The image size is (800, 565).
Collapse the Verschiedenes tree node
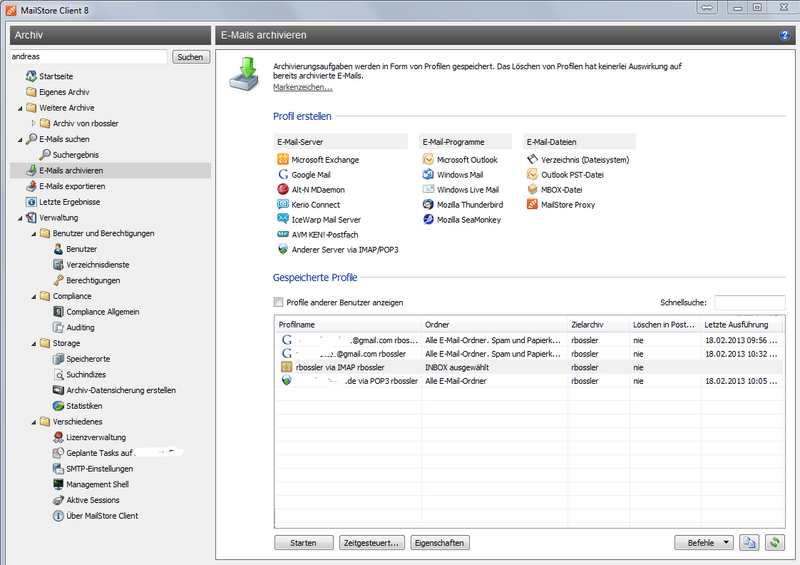tap(34, 422)
